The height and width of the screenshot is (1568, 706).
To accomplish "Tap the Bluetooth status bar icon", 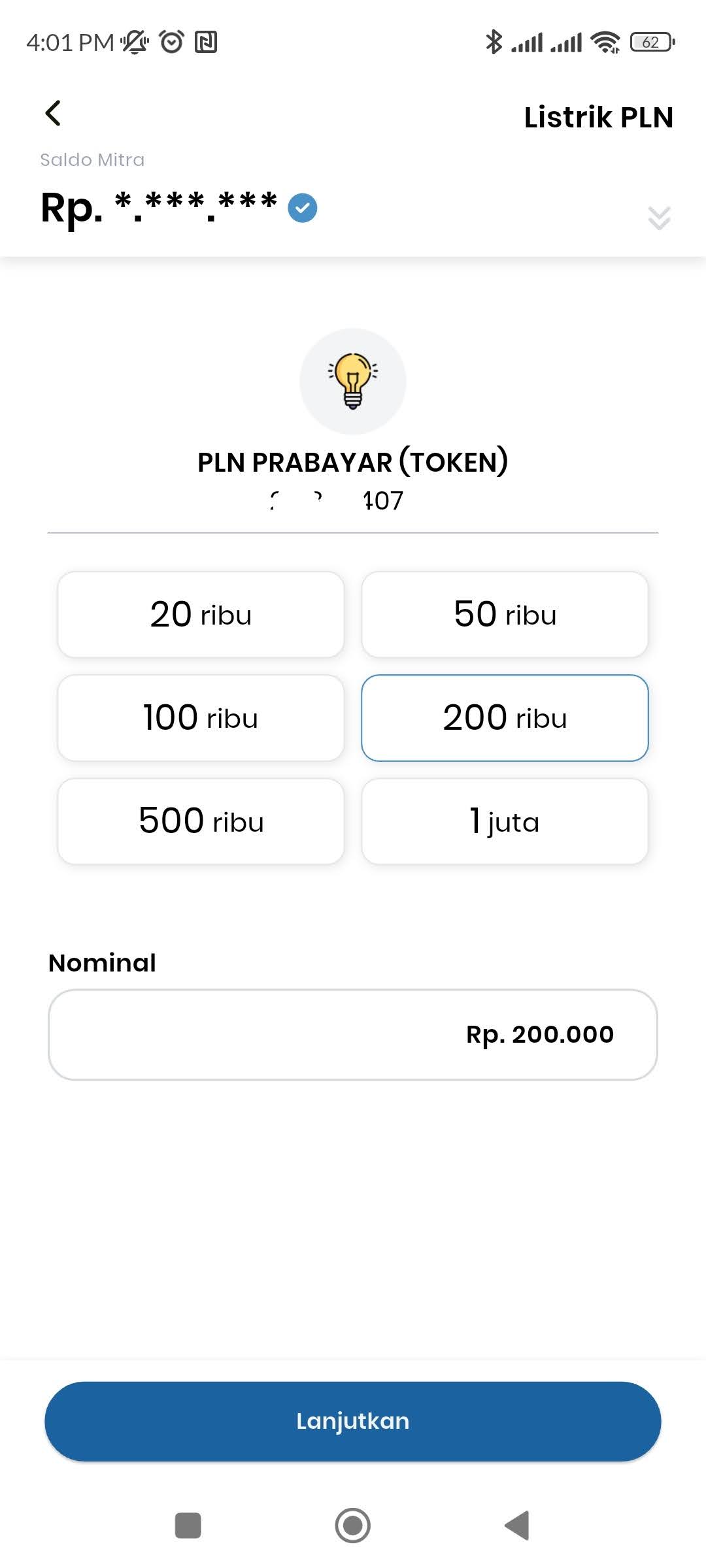I will click(x=494, y=42).
